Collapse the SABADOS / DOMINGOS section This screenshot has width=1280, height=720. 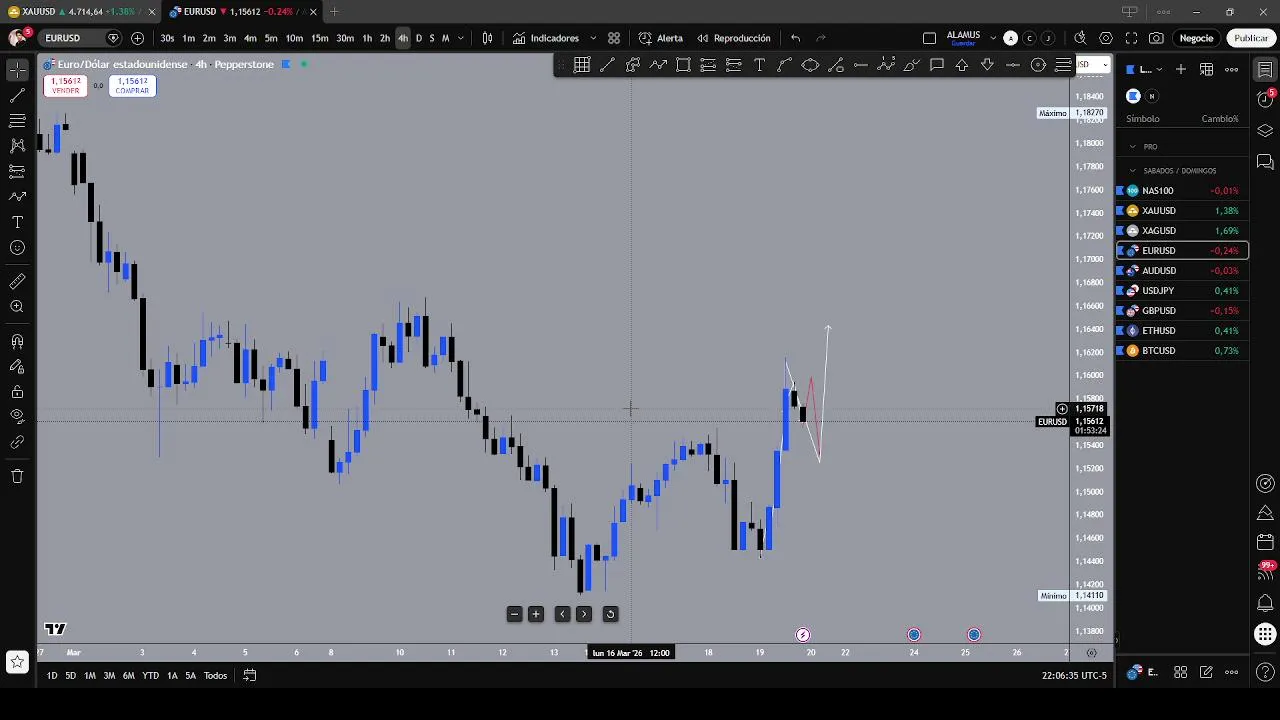pyautogui.click(x=1133, y=170)
